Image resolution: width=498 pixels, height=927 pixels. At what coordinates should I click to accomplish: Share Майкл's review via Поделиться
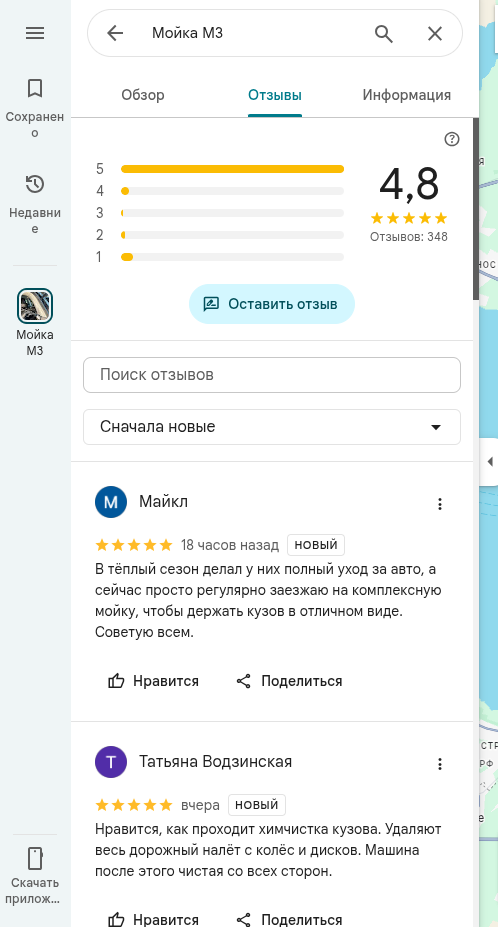point(289,681)
